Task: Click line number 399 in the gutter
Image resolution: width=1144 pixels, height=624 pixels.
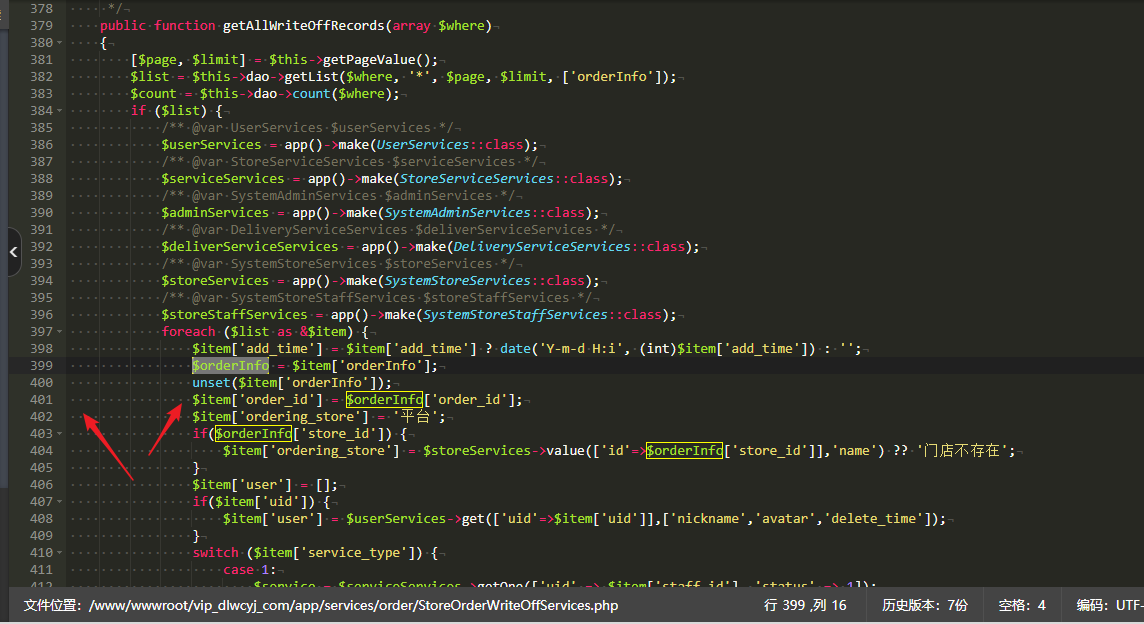Action: click(40, 366)
